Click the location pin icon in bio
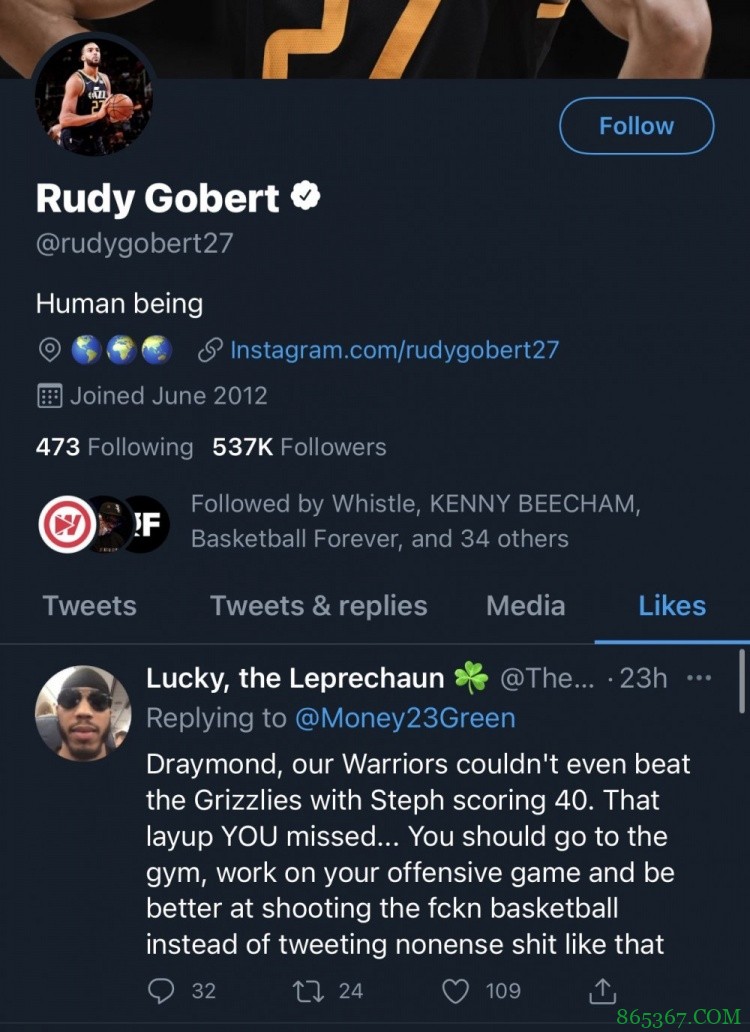The height and width of the screenshot is (1032, 750). (49, 350)
